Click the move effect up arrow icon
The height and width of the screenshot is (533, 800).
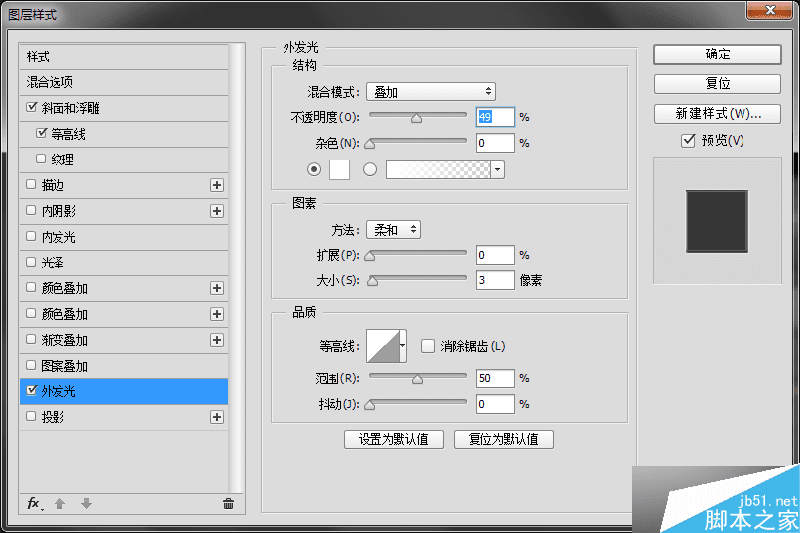pos(60,504)
